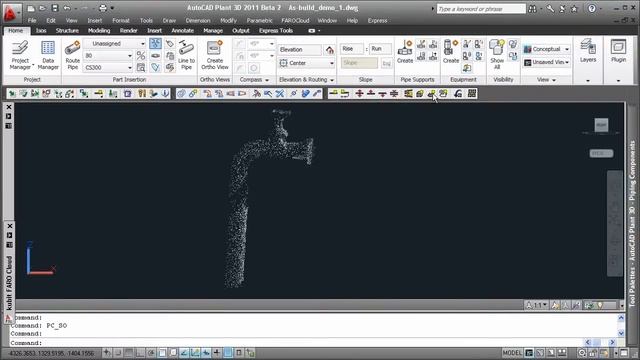This screenshot has width=640, height=360.
Task: Click the binoculars search icon
Action: 533,8
